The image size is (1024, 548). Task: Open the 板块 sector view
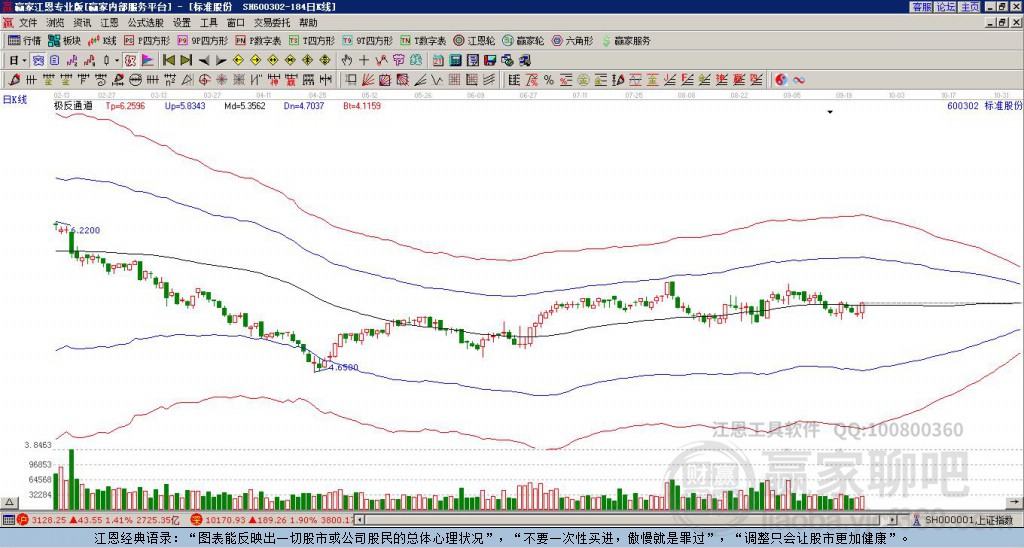(x=65, y=40)
